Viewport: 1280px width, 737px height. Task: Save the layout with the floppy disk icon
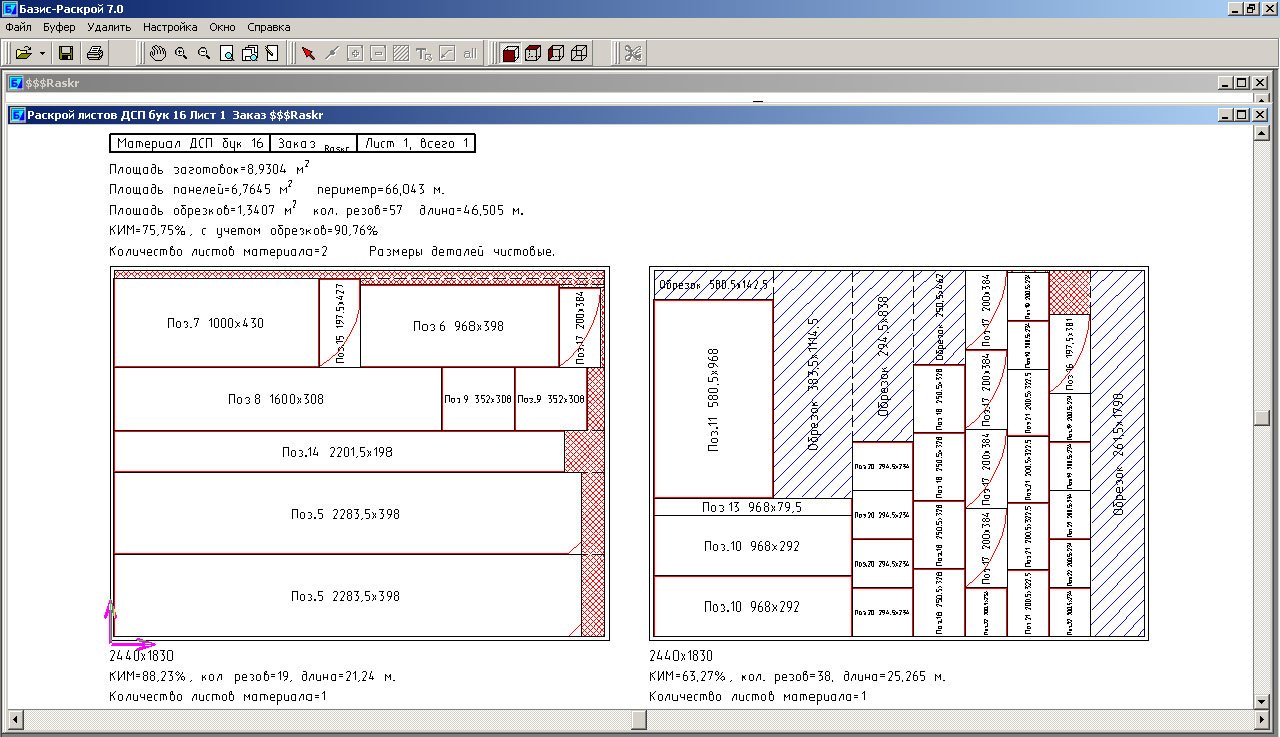66,53
